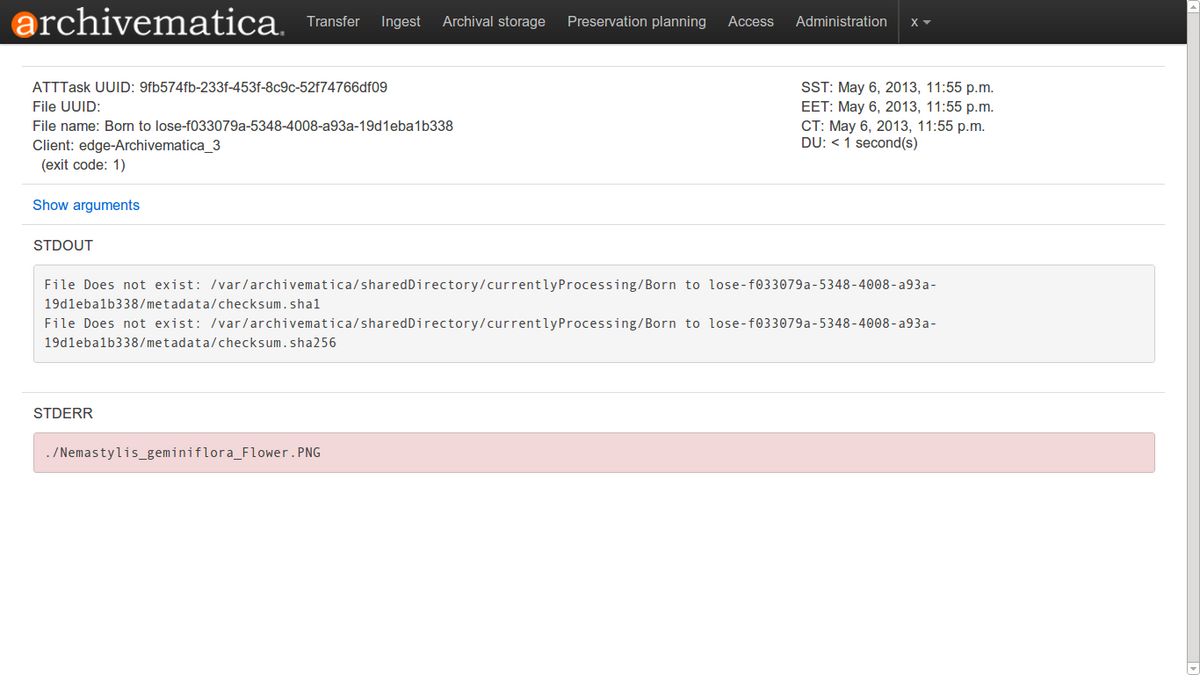The height and width of the screenshot is (675, 1200).
Task: Select the Nemastylis_geminiflora_Flower.PNG error text
Action: [x=182, y=452]
